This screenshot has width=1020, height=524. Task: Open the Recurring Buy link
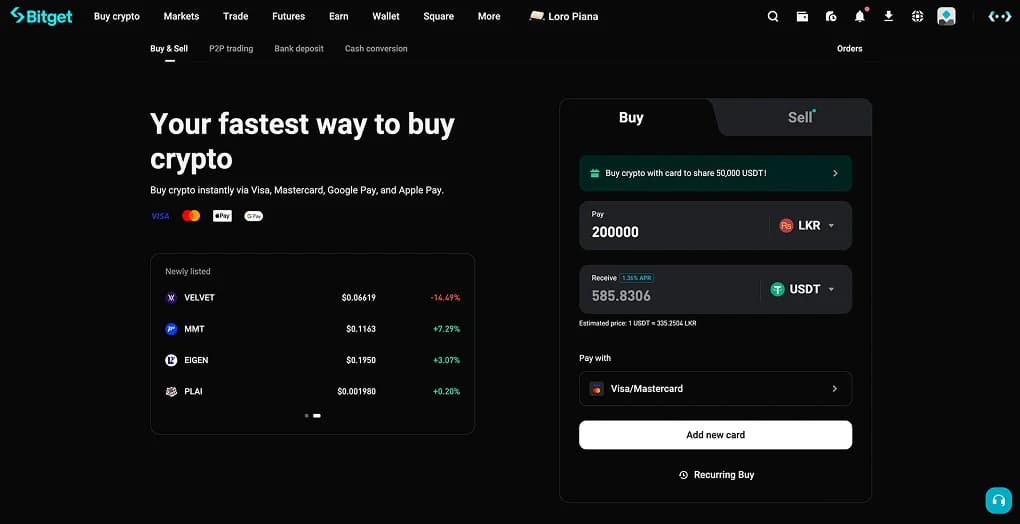coord(716,475)
